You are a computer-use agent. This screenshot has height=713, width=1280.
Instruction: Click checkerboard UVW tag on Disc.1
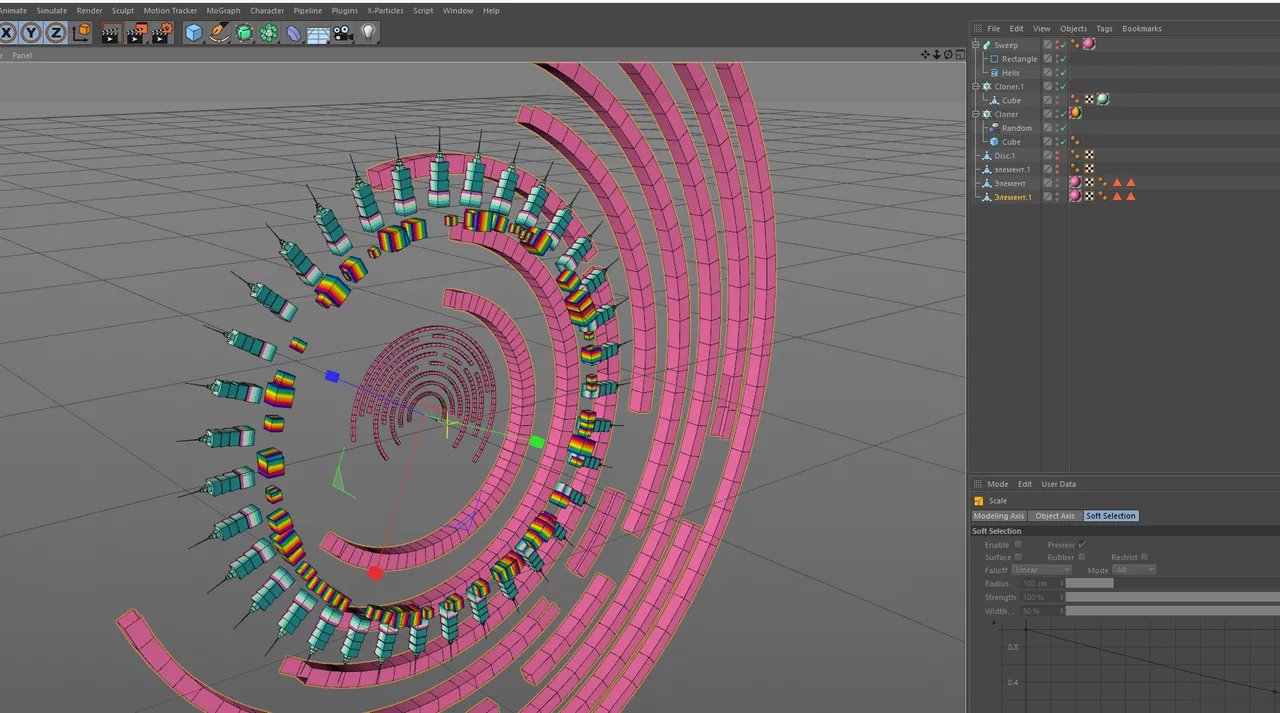[x=1089, y=155]
